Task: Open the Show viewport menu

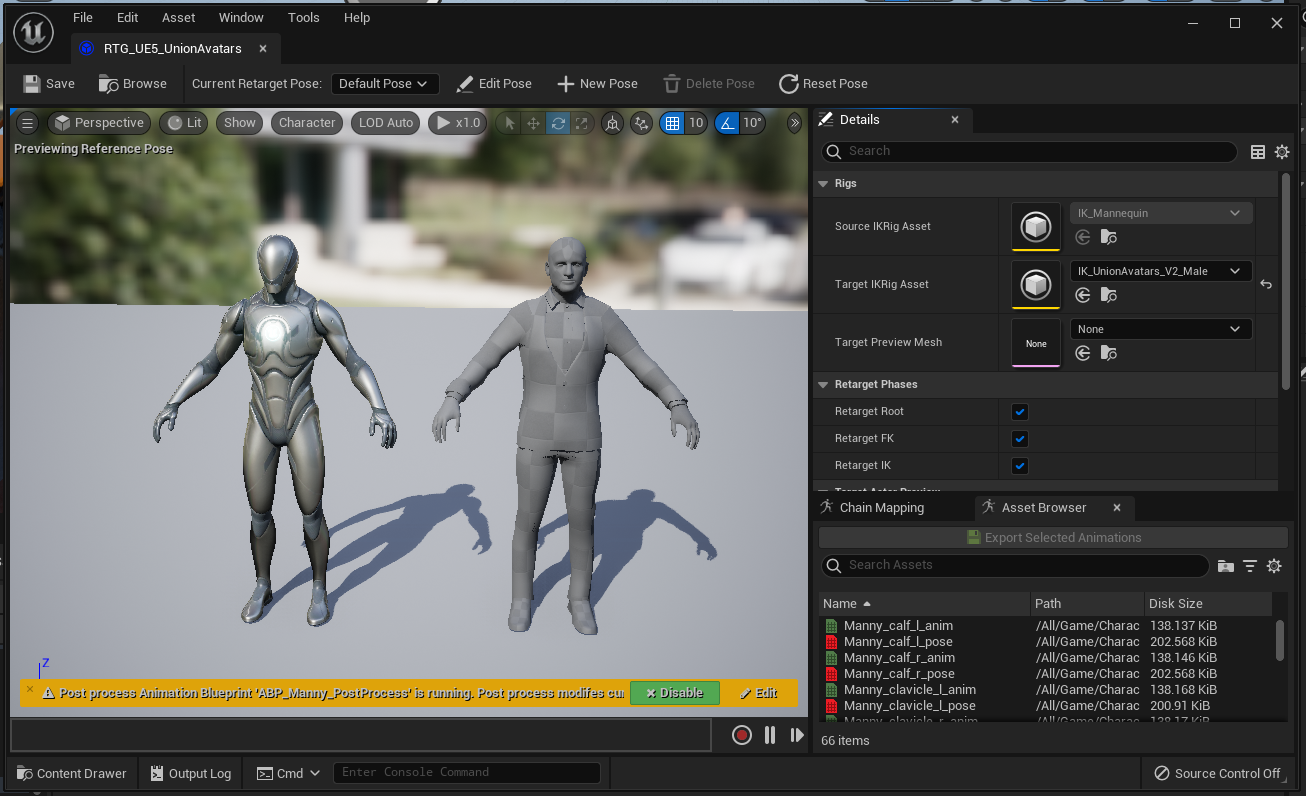Action: tap(240, 123)
